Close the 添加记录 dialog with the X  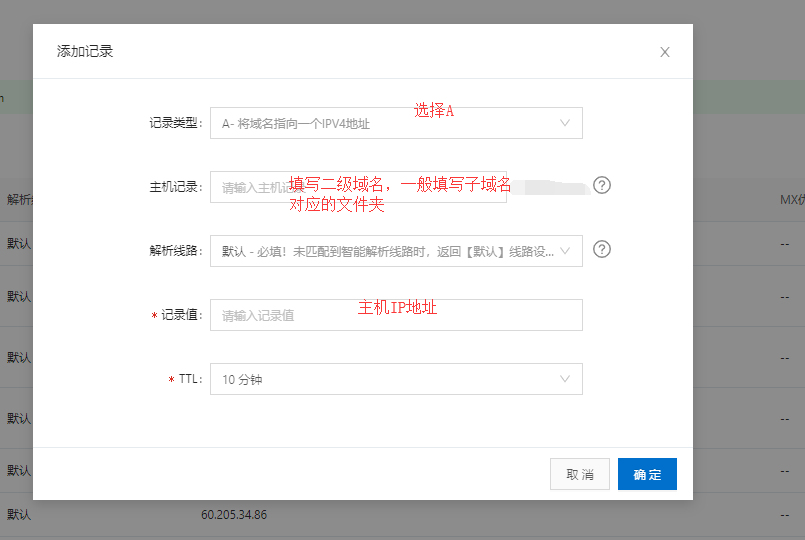click(x=665, y=52)
